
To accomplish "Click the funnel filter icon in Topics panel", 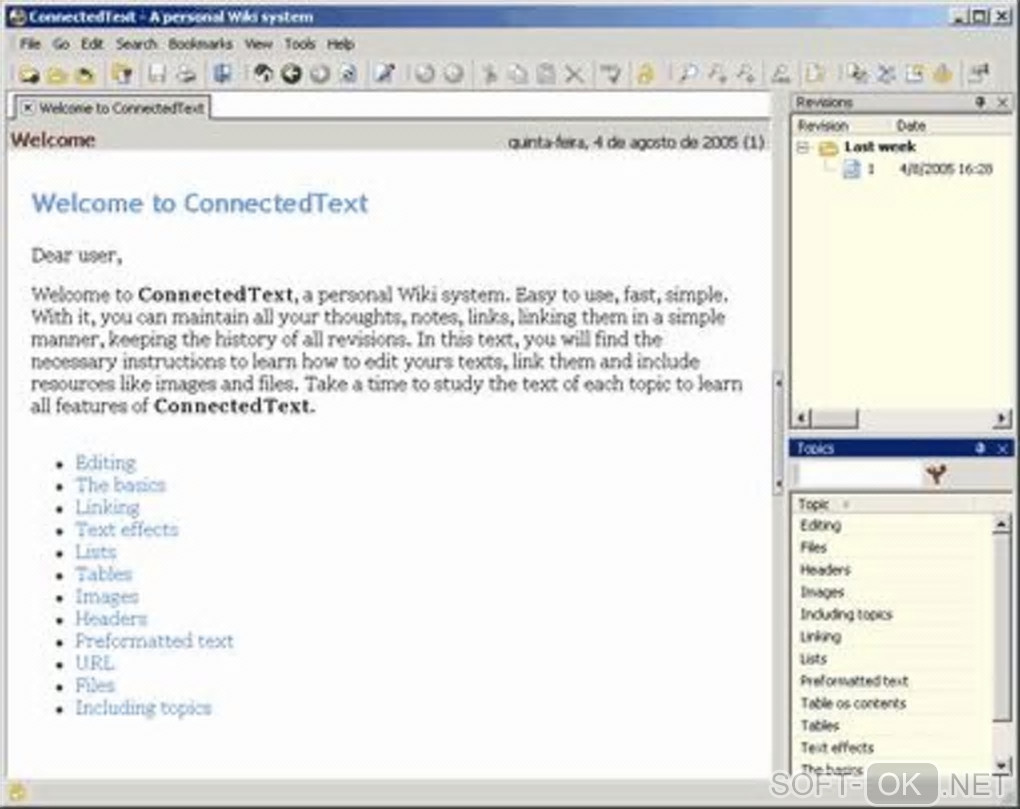I will pyautogui.click(x=935, y=474).
